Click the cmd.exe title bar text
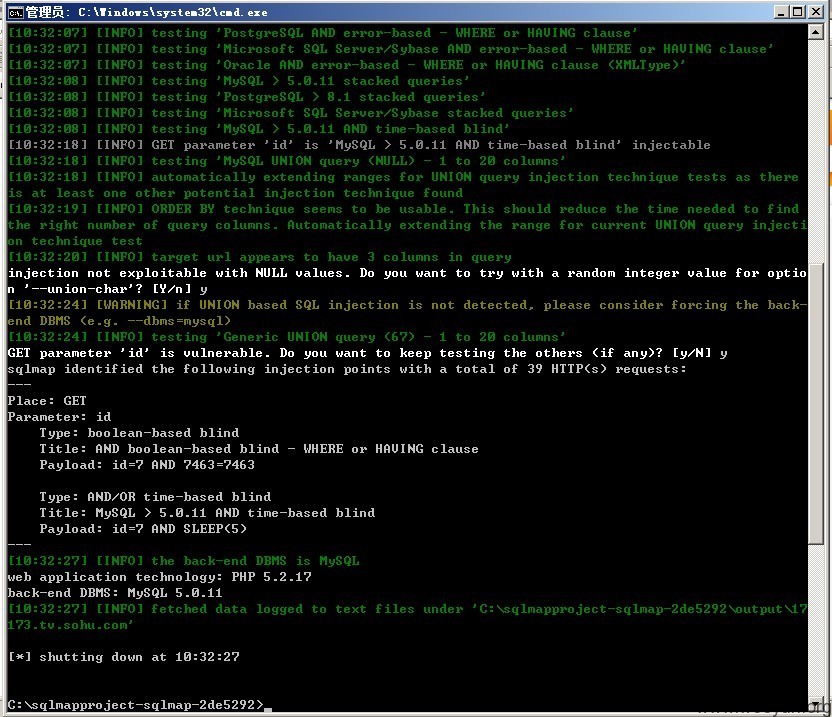The width and height of the screenshot is (832, 717). 146,12
